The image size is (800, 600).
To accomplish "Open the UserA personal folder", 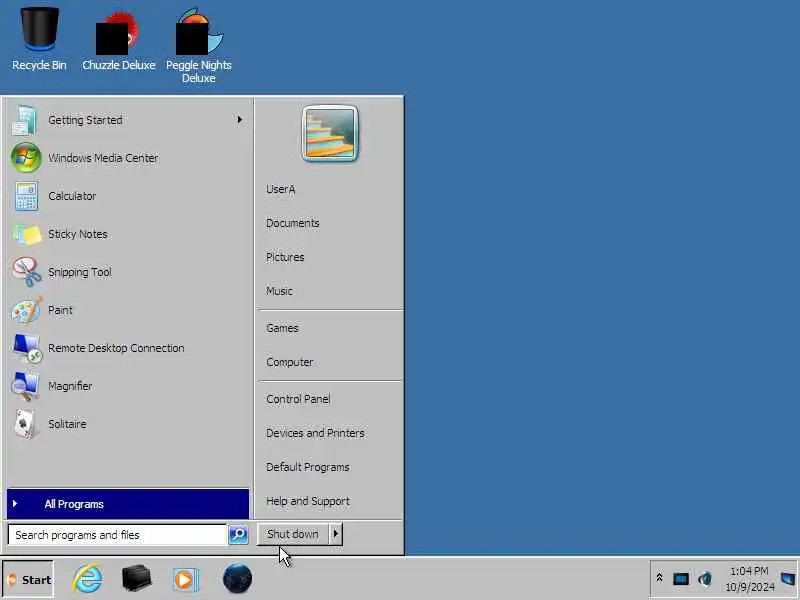I will pos(281,189).
